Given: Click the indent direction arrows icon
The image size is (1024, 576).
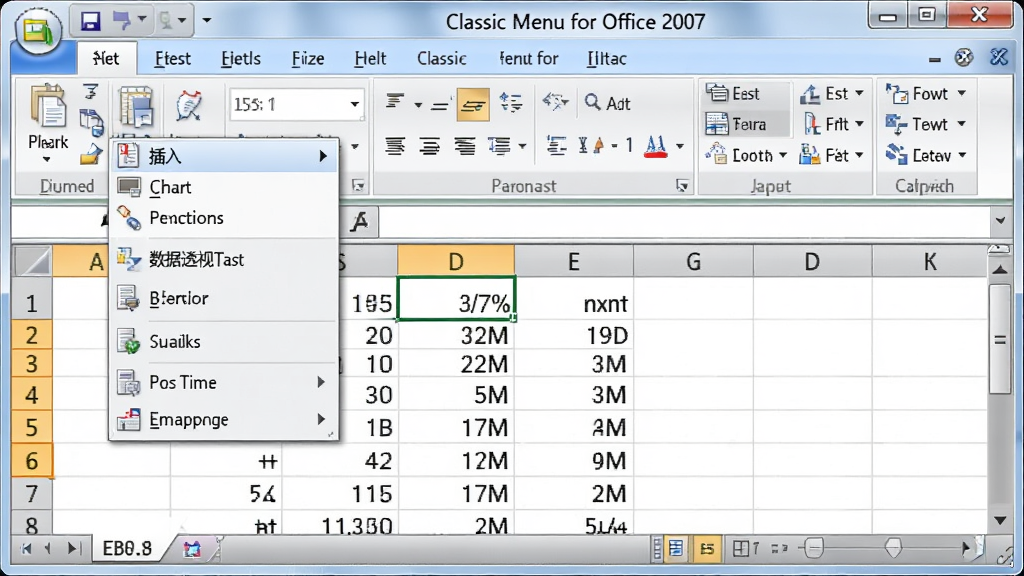Looking at the screenshot, I should [x=556, y=103].
